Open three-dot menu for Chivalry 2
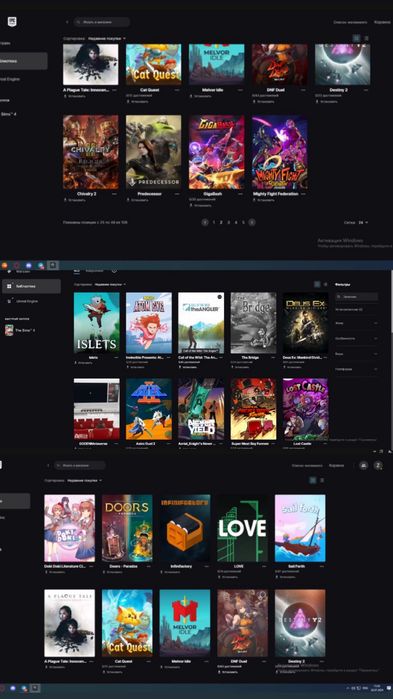The height and width of the screenshot is (699, 393). click(114, 194)
